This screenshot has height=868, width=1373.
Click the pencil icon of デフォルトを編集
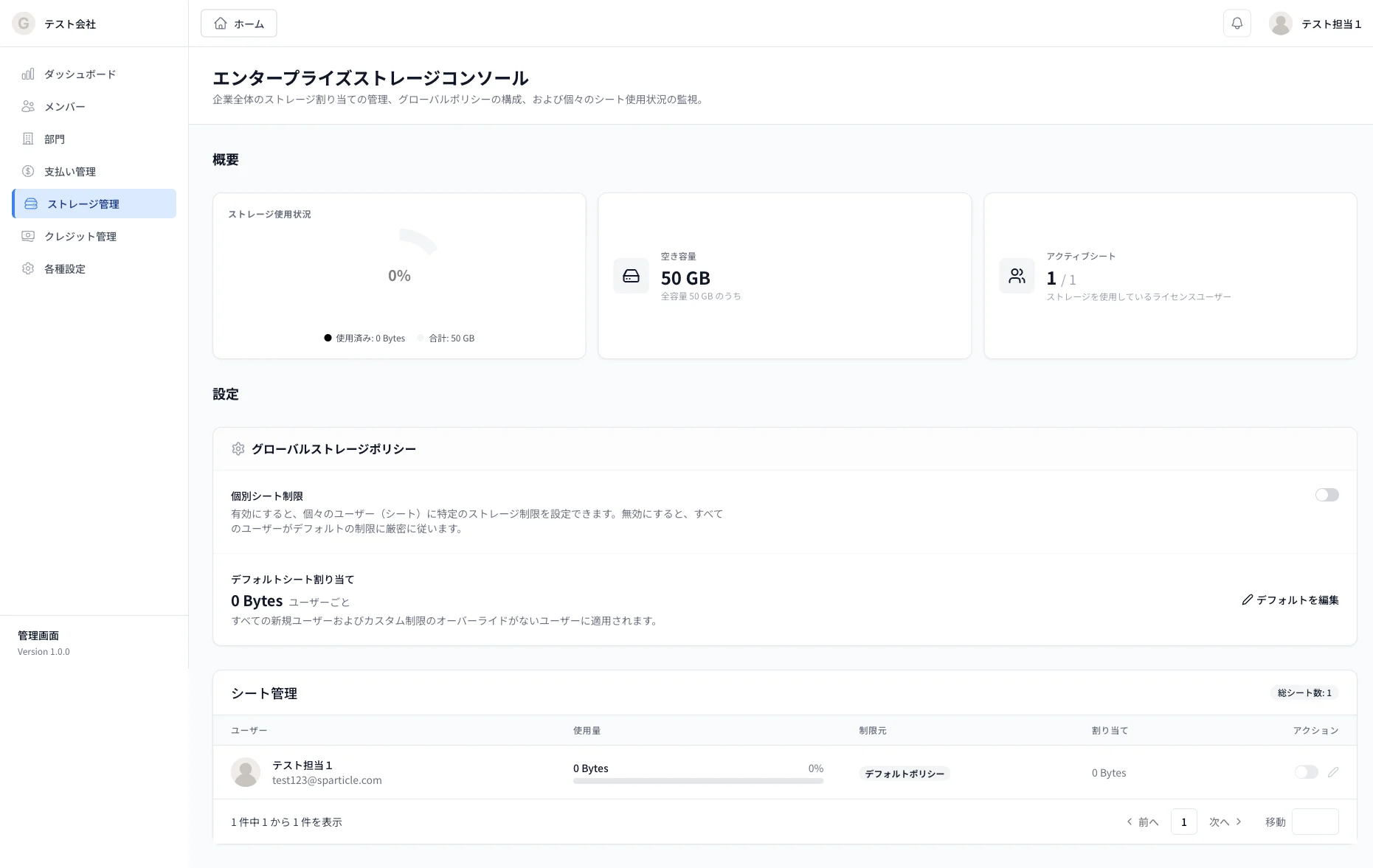click(x=1247, y=600)
